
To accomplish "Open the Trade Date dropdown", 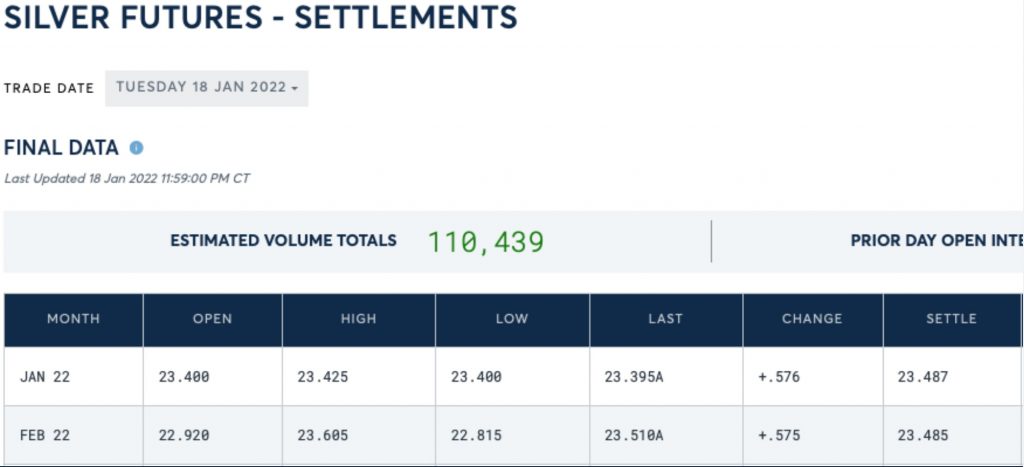I will tap(207, 87).
